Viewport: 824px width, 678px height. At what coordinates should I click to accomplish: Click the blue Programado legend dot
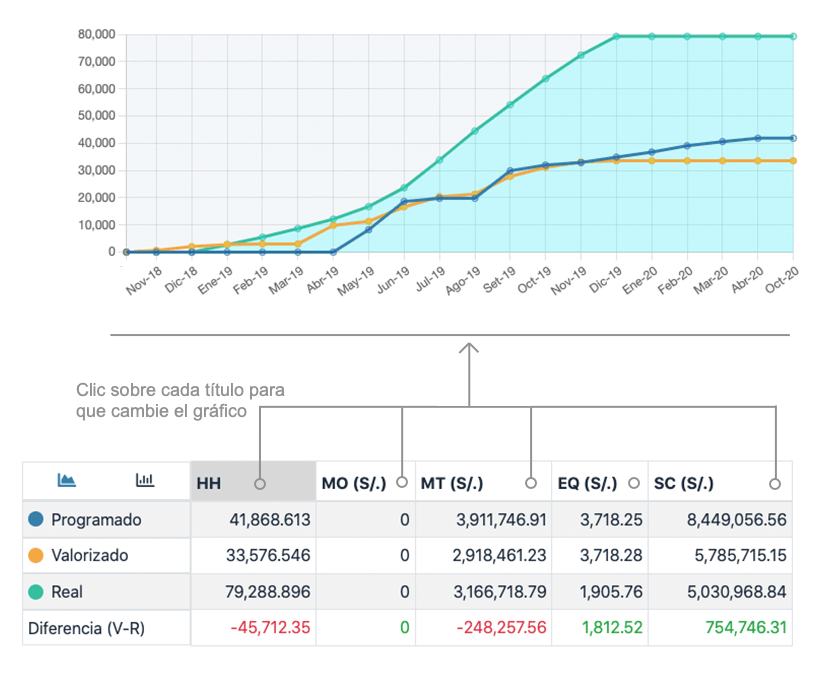click(x=36, y=519)
